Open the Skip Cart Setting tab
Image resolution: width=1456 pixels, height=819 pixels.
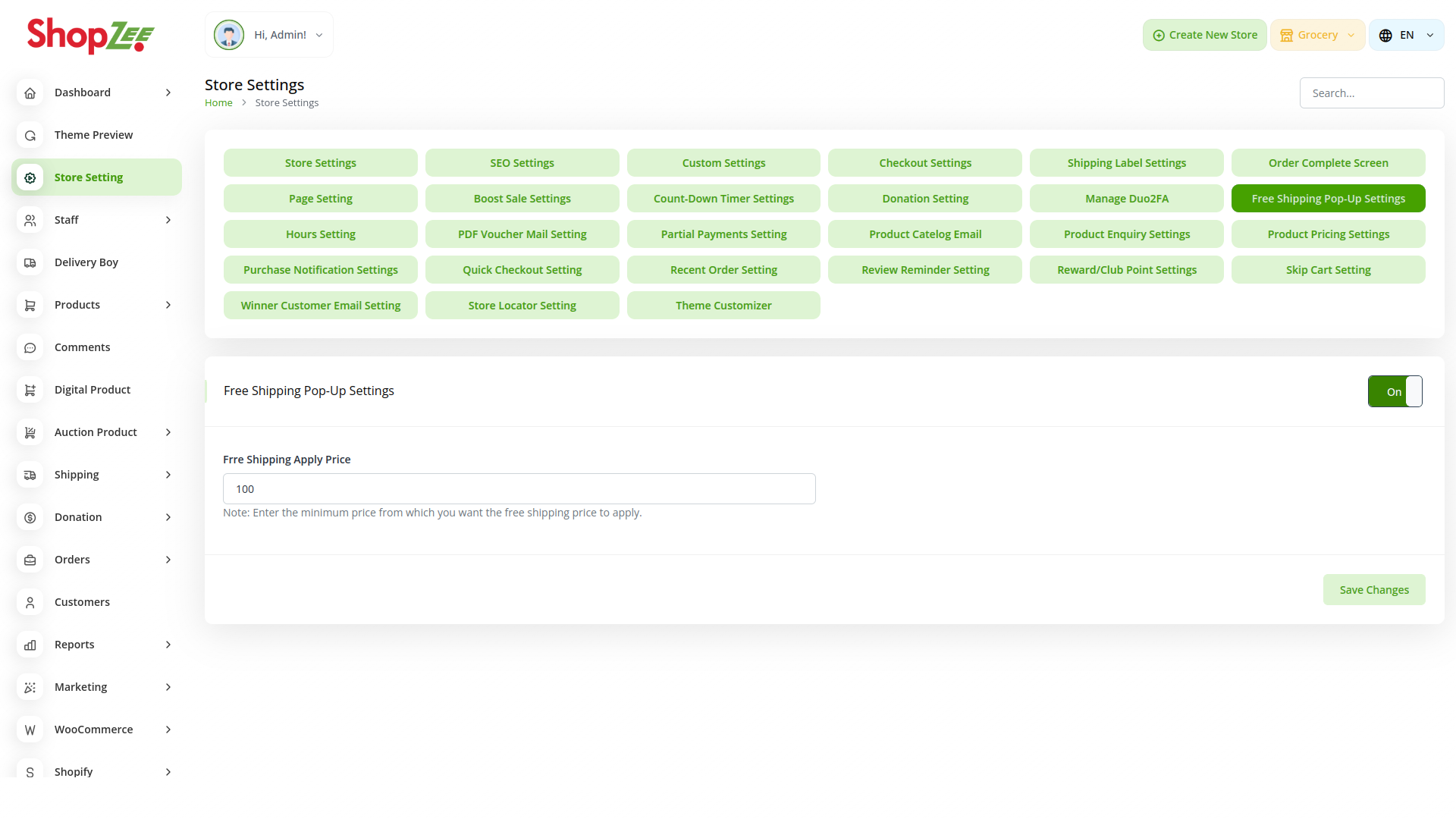(x=1328, y=270)
